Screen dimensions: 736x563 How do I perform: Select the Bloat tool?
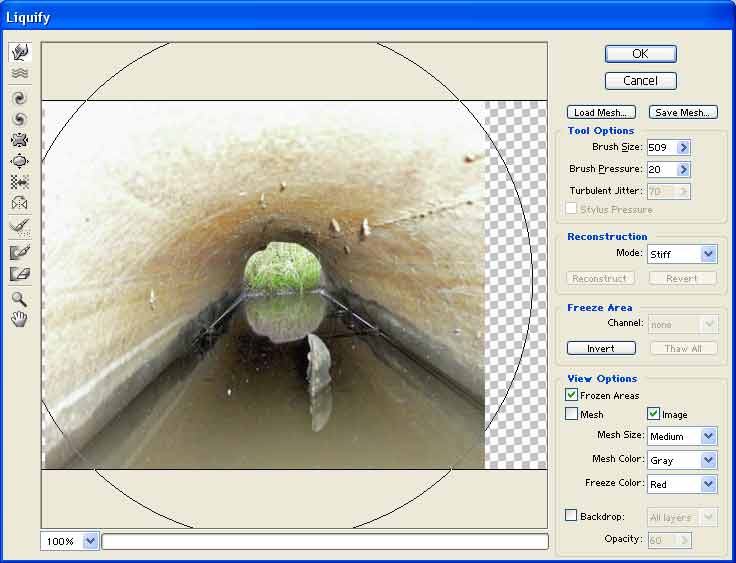[19, 161]
